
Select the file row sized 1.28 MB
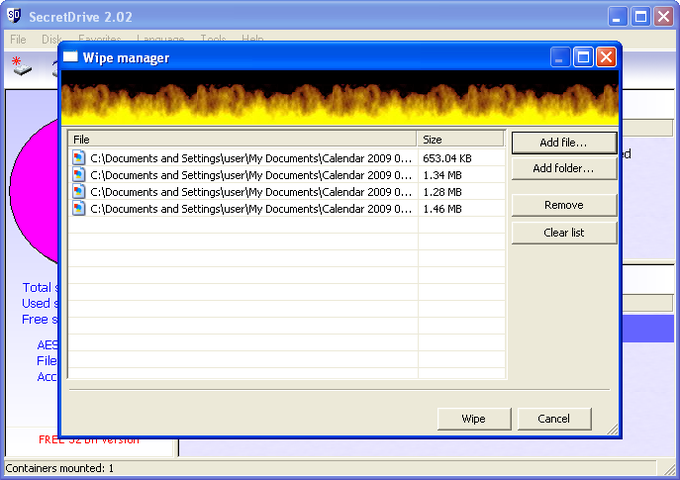point(287,192)
